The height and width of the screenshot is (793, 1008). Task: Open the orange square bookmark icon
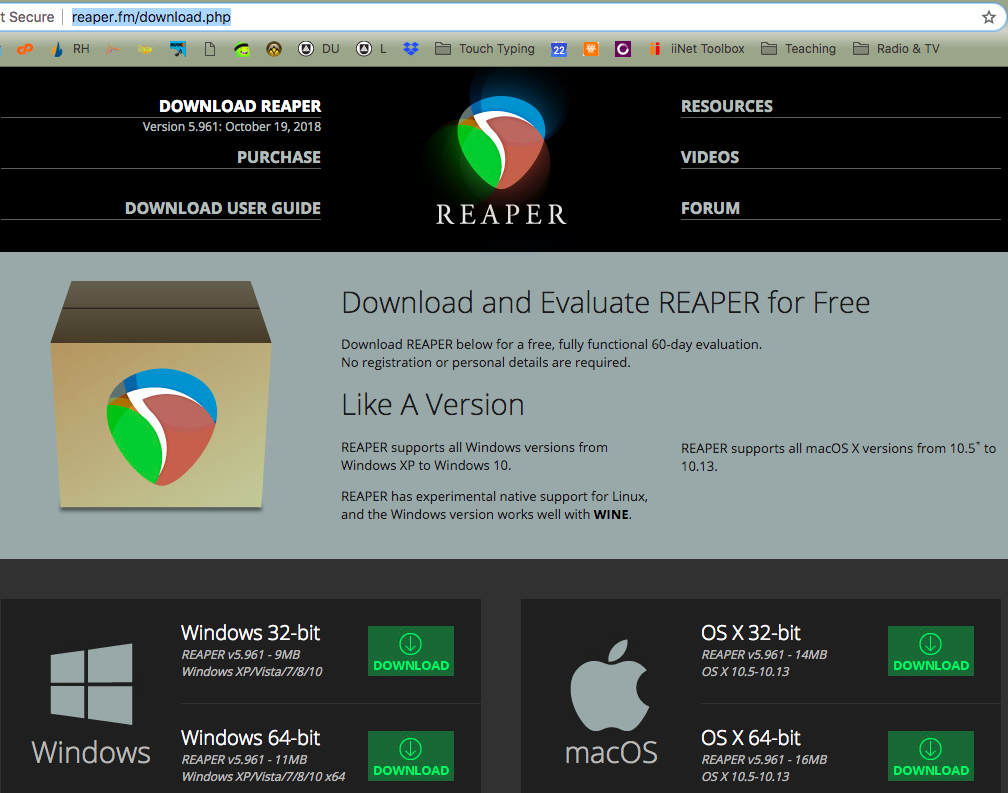coord(591,49)
